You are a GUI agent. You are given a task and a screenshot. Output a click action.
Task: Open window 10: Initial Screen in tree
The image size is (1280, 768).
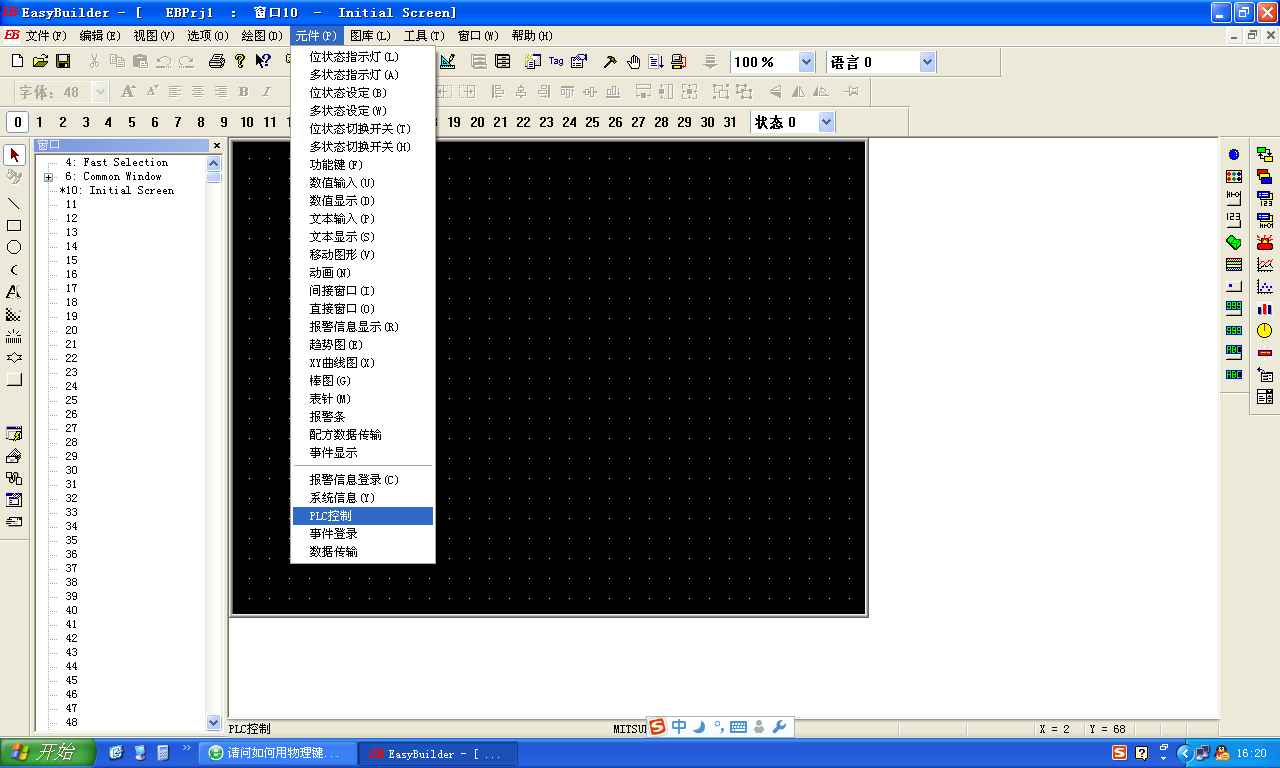pos(130,191)
